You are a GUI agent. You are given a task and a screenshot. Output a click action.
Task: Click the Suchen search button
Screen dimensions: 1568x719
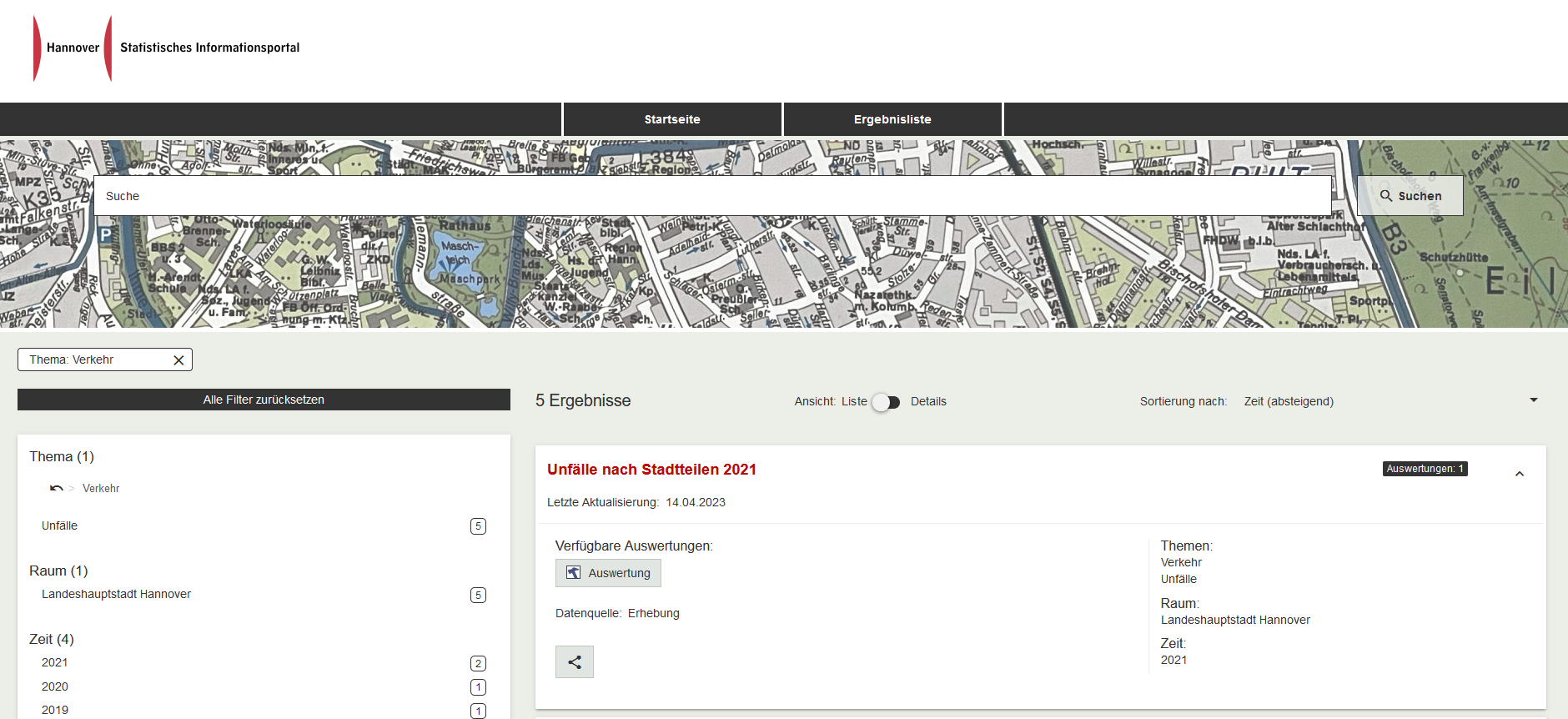[1410, 196]
